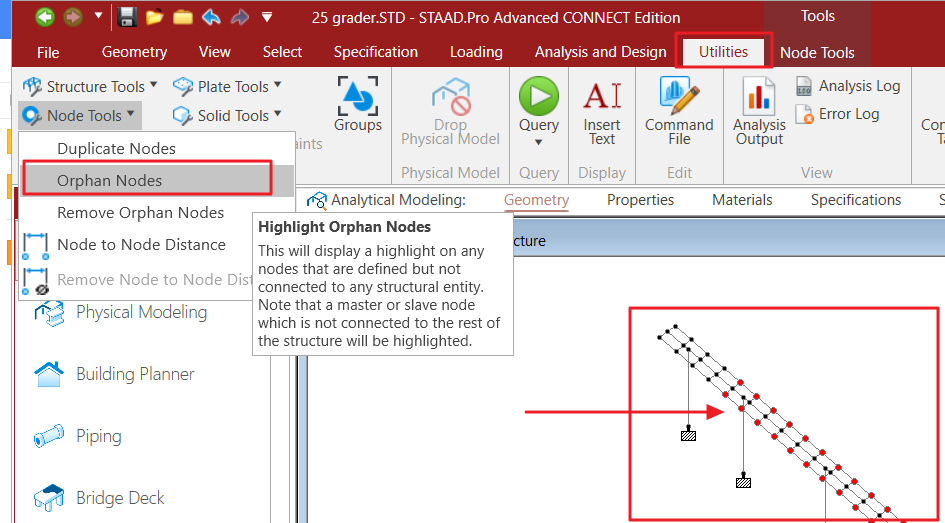Save the model with floppy disk icon
Image resolution: width=945 pixels, height=523 pixels.
[x=126, y=16]
